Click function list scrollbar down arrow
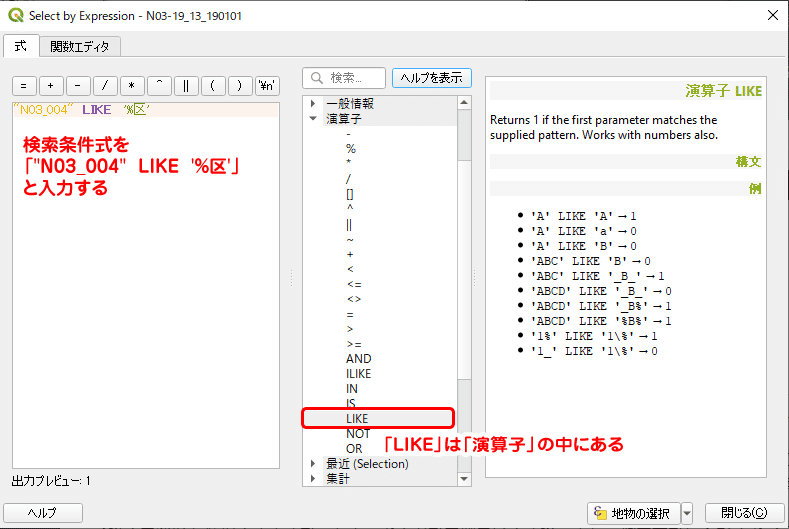Screen dimensions: 789x529 click(464, 479)
